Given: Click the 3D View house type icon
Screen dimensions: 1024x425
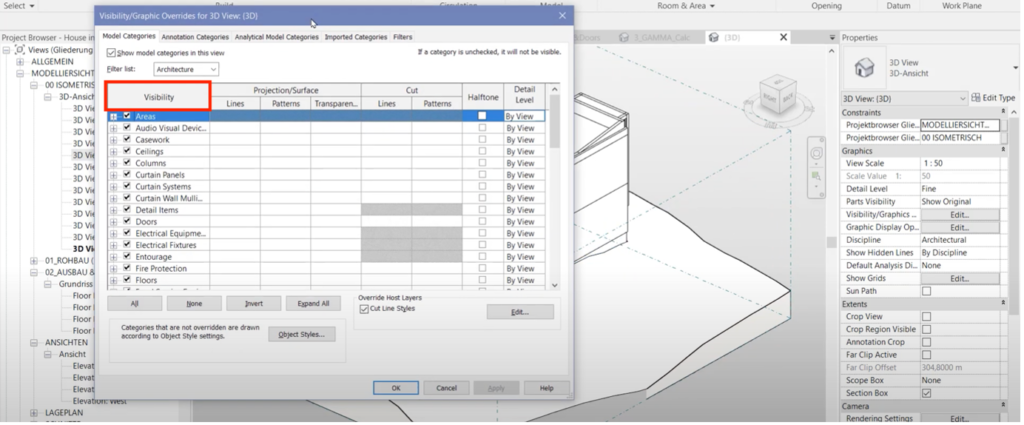Looking at the screenshot, I should [864, 68].
